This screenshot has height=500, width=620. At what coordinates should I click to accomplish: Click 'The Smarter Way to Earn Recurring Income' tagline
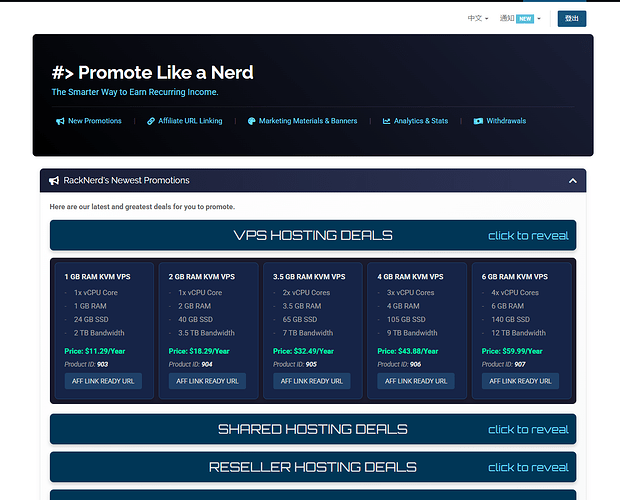point(135,92)
